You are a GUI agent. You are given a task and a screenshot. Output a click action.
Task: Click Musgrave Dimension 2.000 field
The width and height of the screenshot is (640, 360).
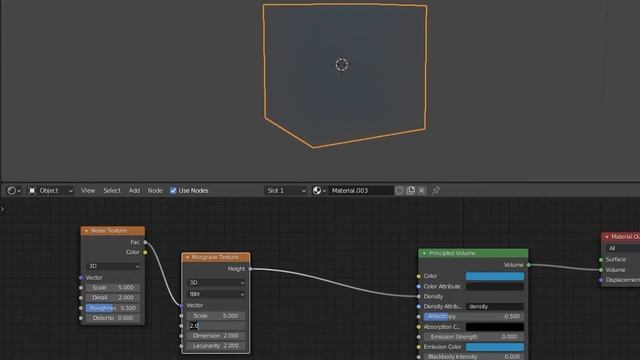point(216,336)
